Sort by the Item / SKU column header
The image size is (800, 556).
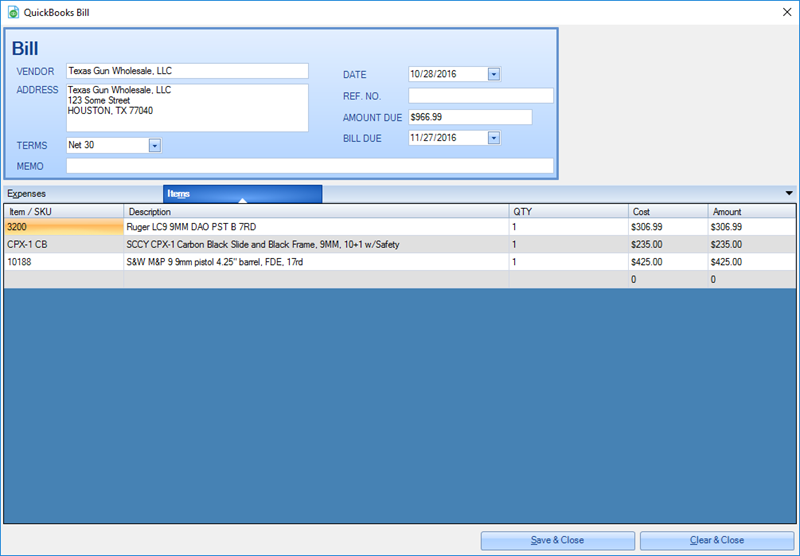(64, 211)
